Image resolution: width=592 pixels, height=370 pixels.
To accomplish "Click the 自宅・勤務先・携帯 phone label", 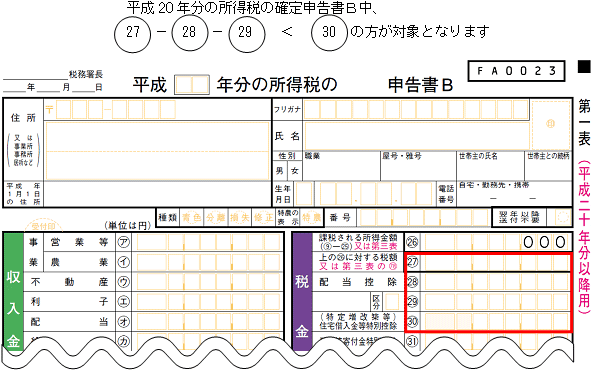I will (x=493, y=185).
